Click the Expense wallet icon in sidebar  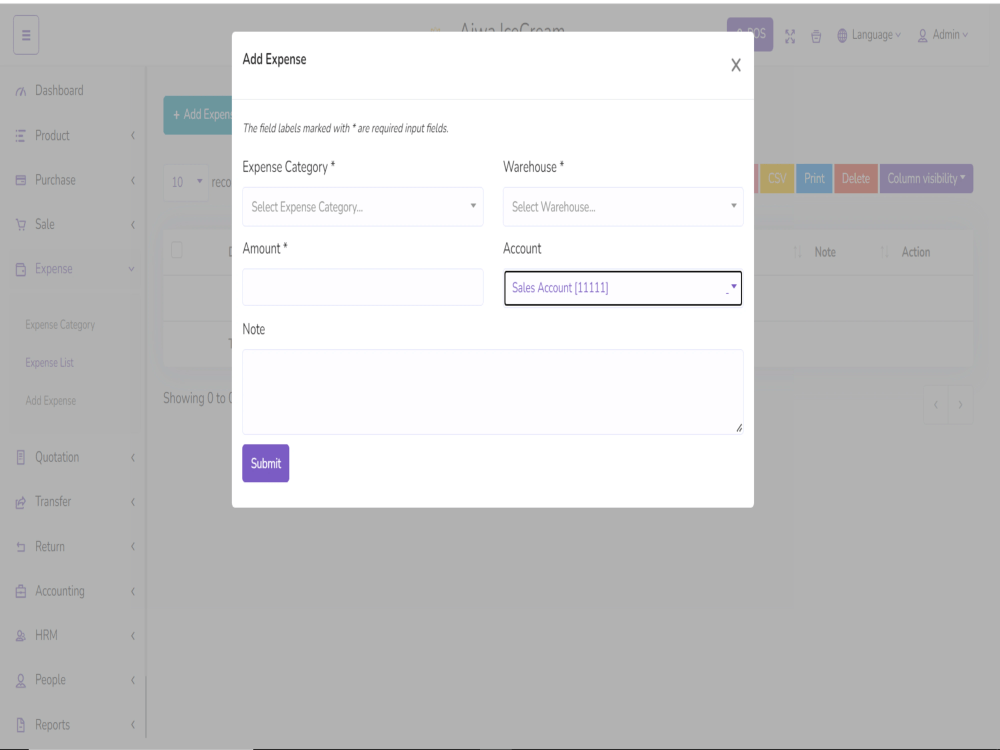click(20, 269)
